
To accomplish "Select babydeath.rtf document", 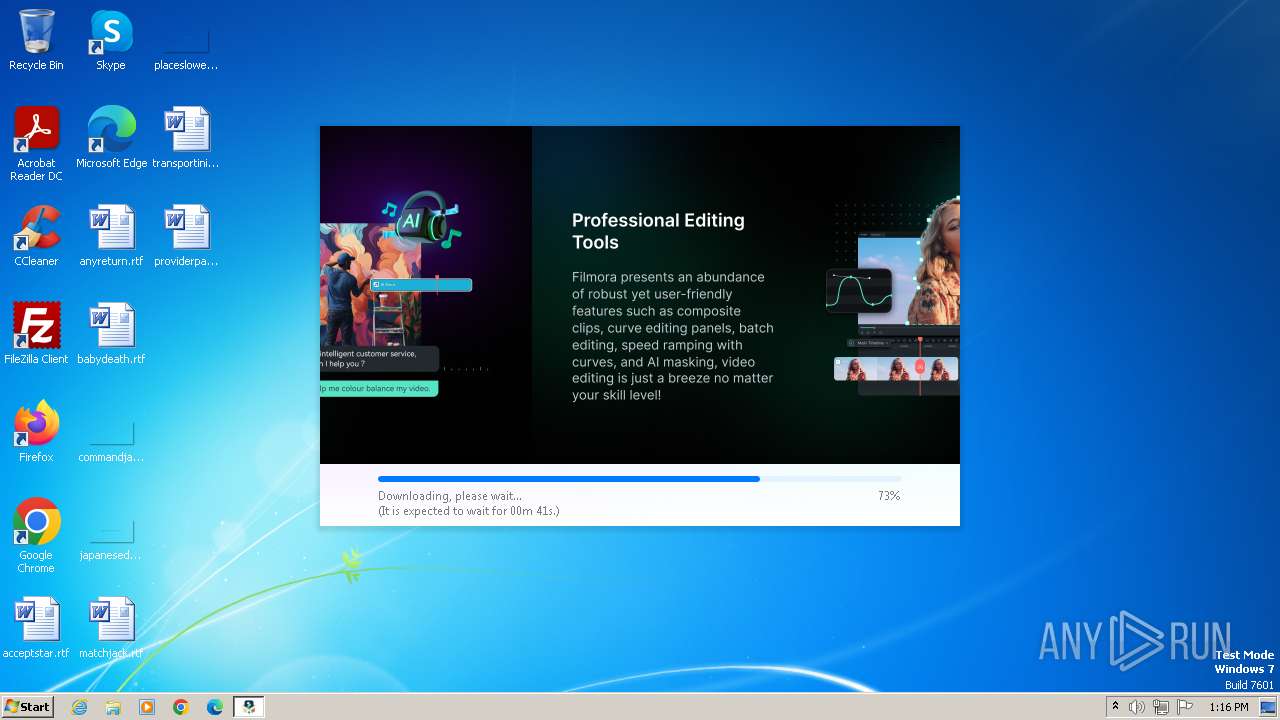I will (x=111, y=334).
